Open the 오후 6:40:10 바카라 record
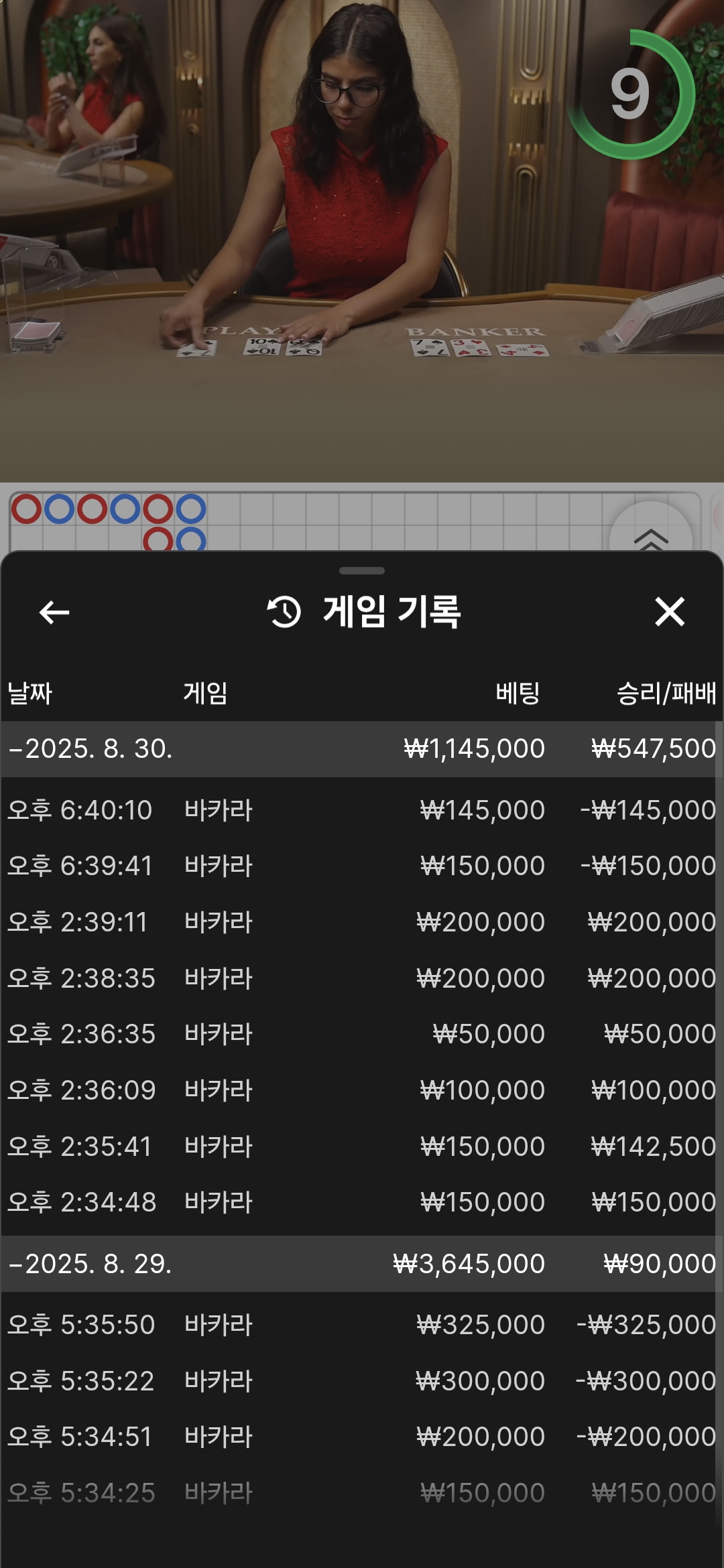724x1568 pixels. click(x=362, y=810)
